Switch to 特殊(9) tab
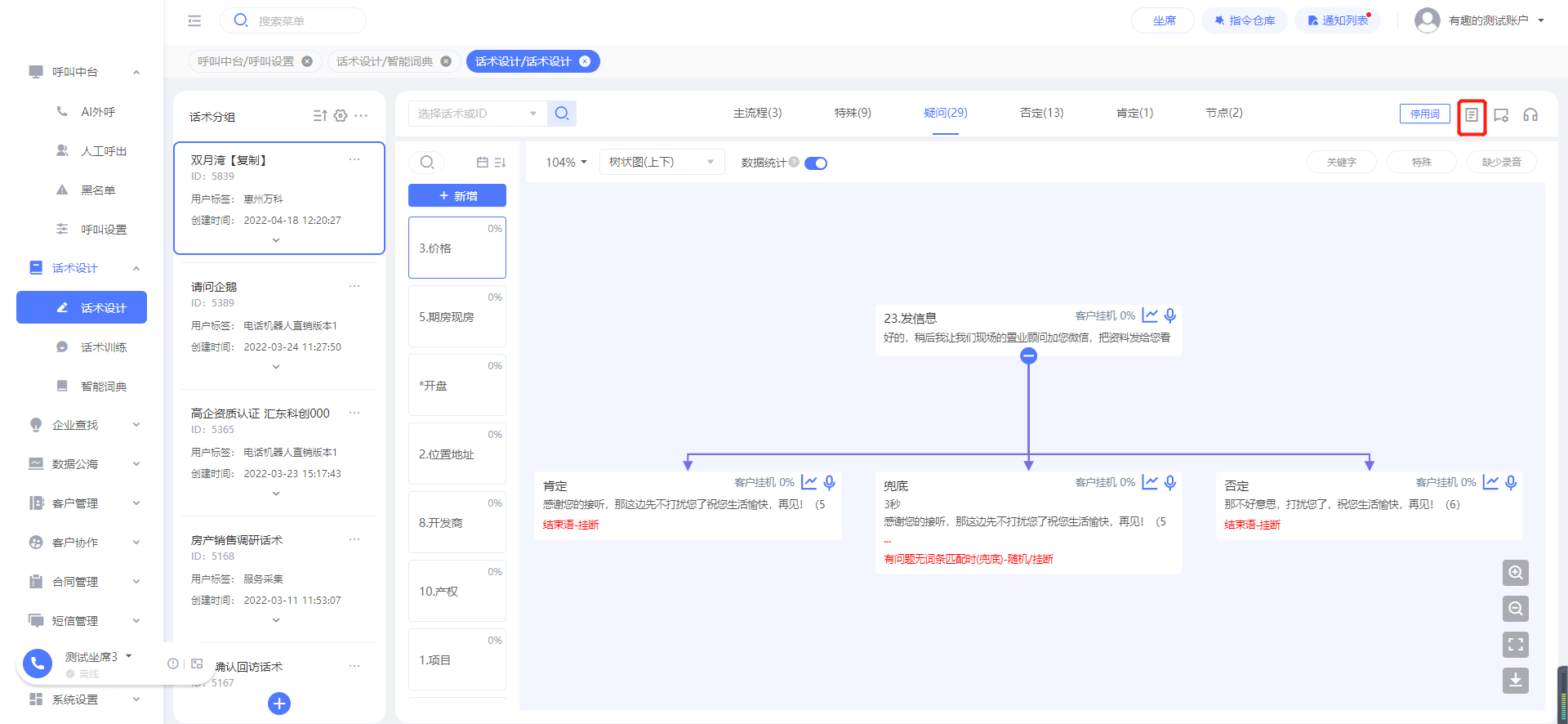Viewport: 1568px width, 724px height. tap(853, 113)
